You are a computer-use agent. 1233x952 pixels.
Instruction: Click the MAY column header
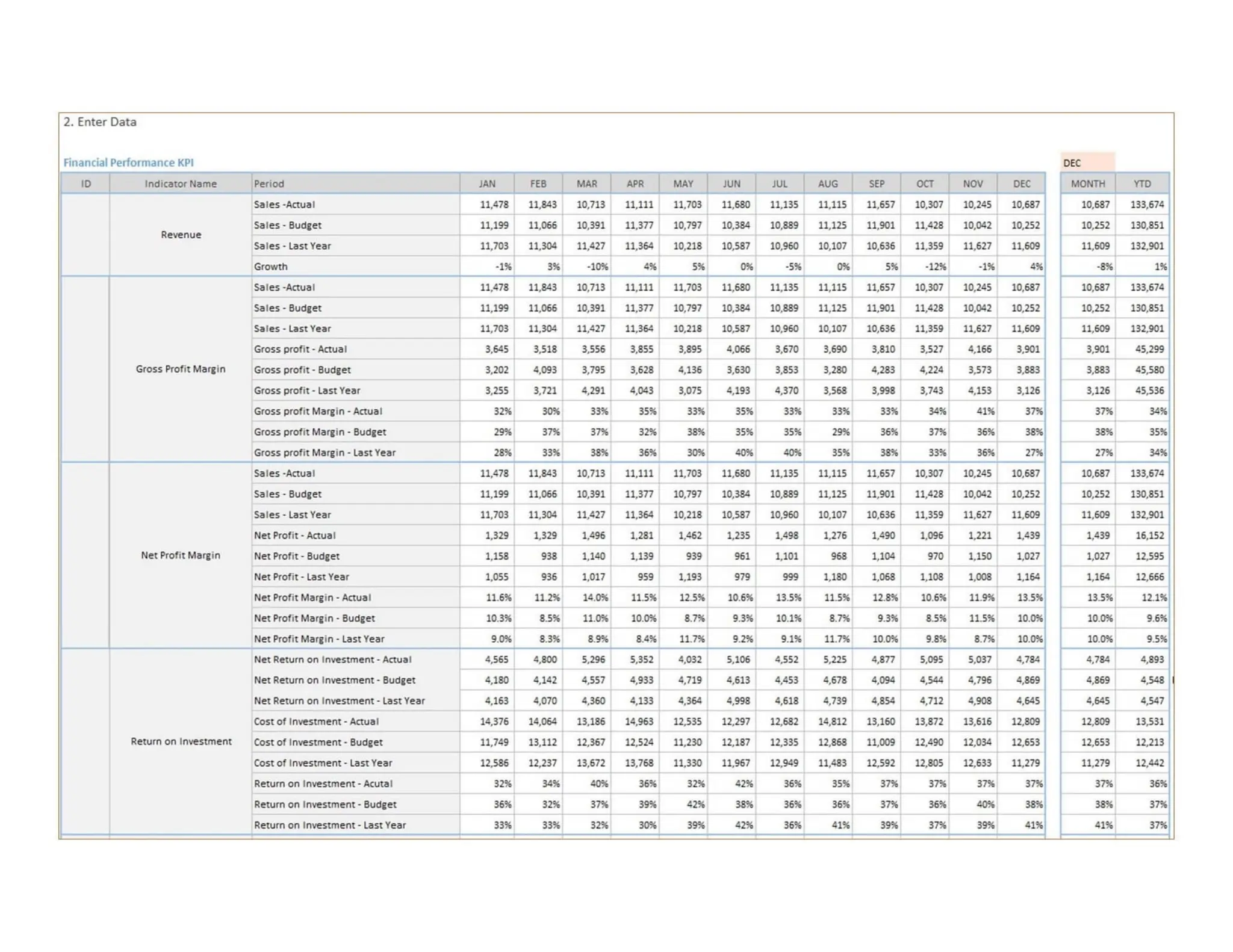pyautogui.click(x=683, y=184)
